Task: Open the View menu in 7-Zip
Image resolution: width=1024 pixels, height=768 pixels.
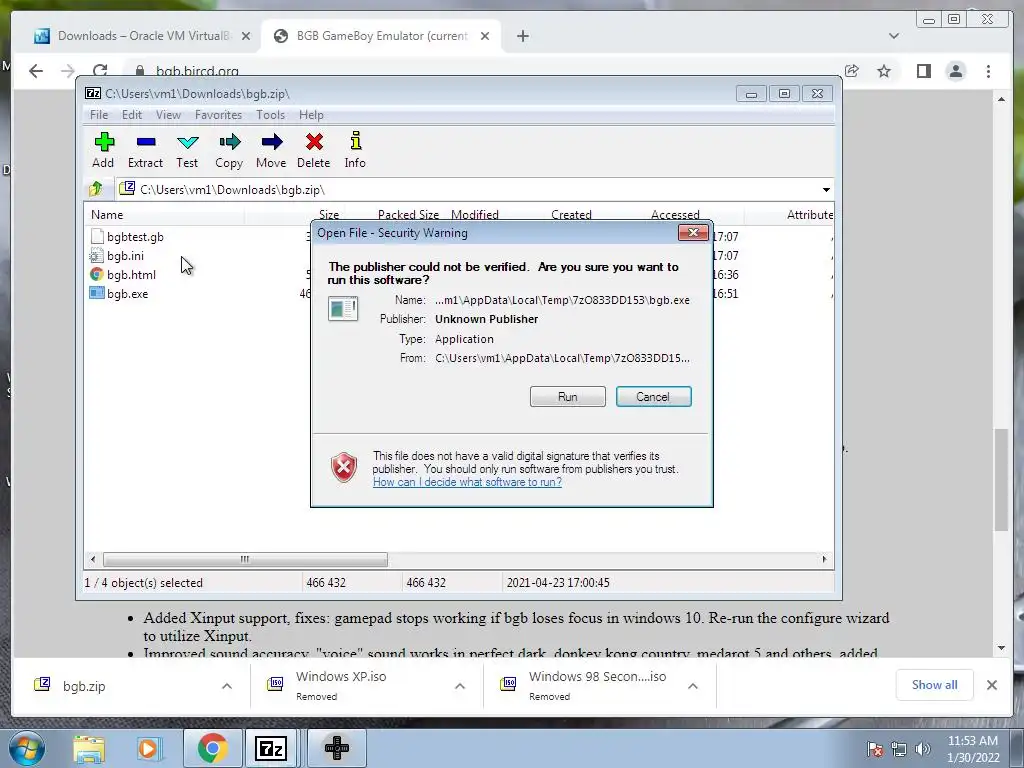Action: [168, 115]
